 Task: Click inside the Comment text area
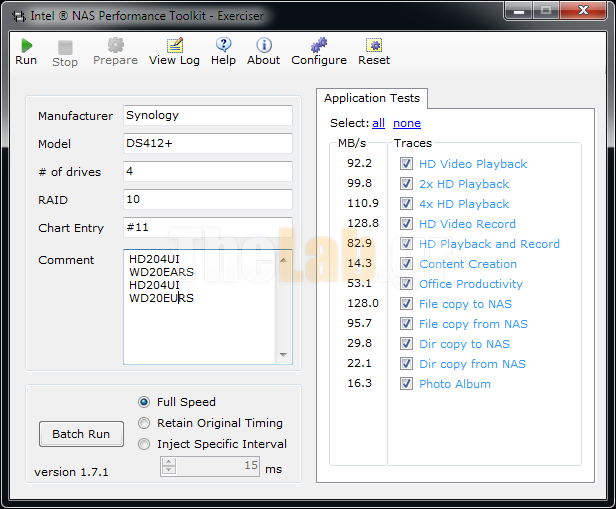(x=200, y=307)
